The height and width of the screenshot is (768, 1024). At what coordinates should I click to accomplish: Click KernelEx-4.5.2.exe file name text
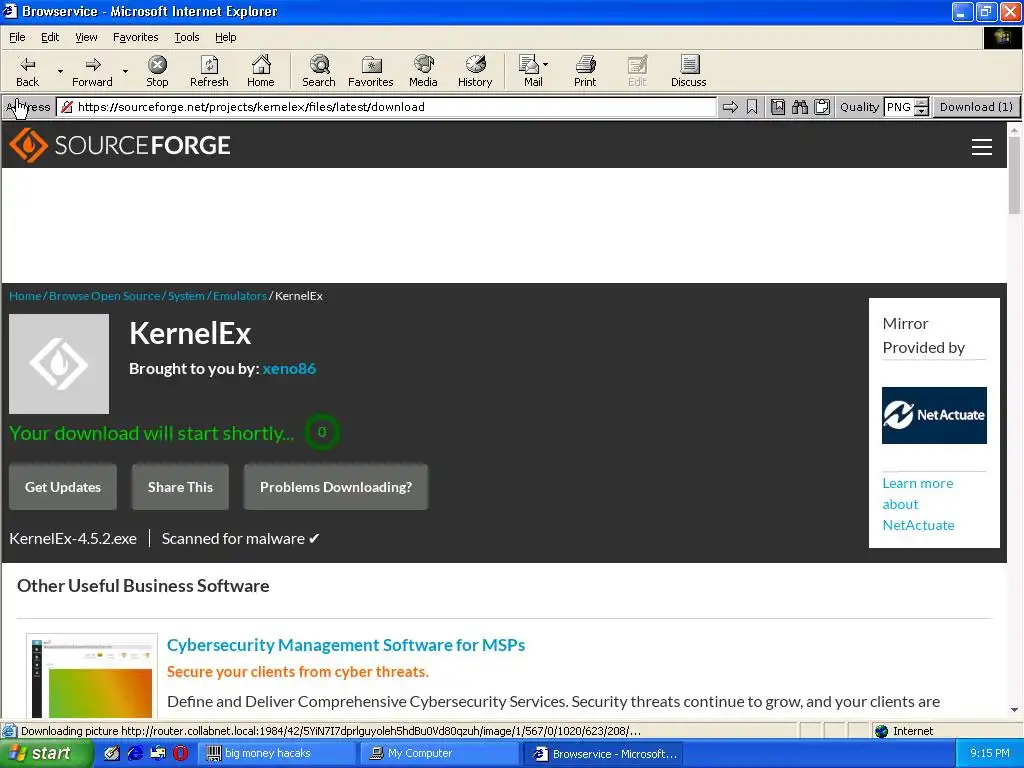click(73, 539)
